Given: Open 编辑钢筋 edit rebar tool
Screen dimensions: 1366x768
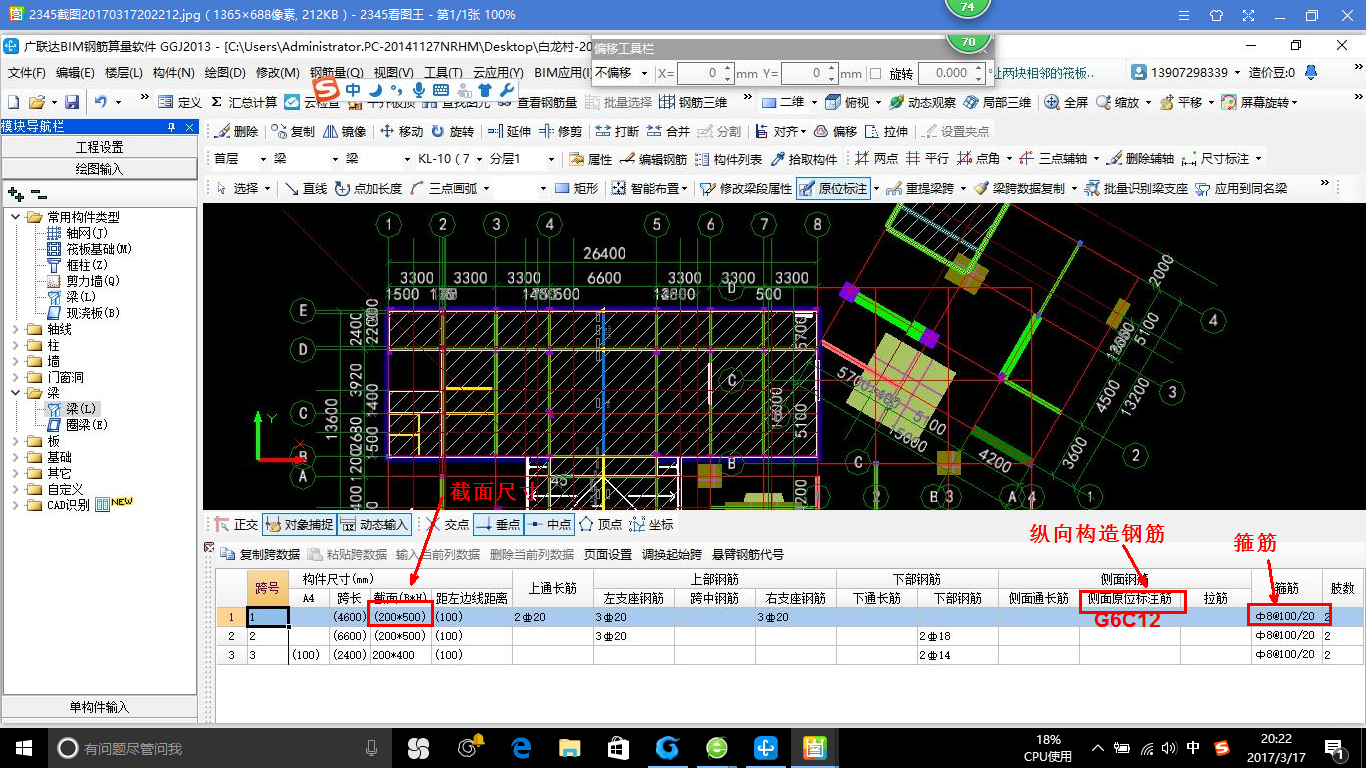Looking at the screenshot, I should (x=653, y=159).
